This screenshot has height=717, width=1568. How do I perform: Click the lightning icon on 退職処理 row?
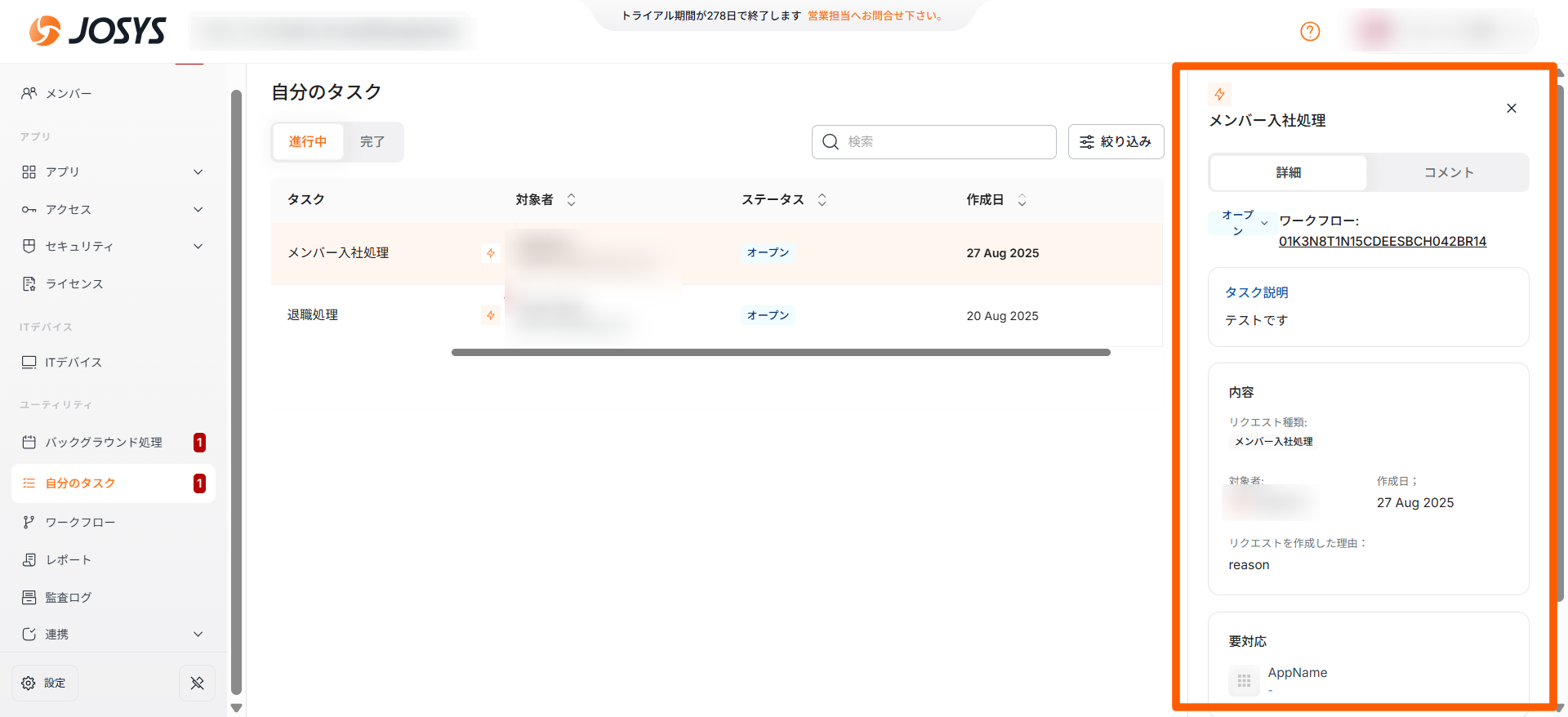pos(491,315)
